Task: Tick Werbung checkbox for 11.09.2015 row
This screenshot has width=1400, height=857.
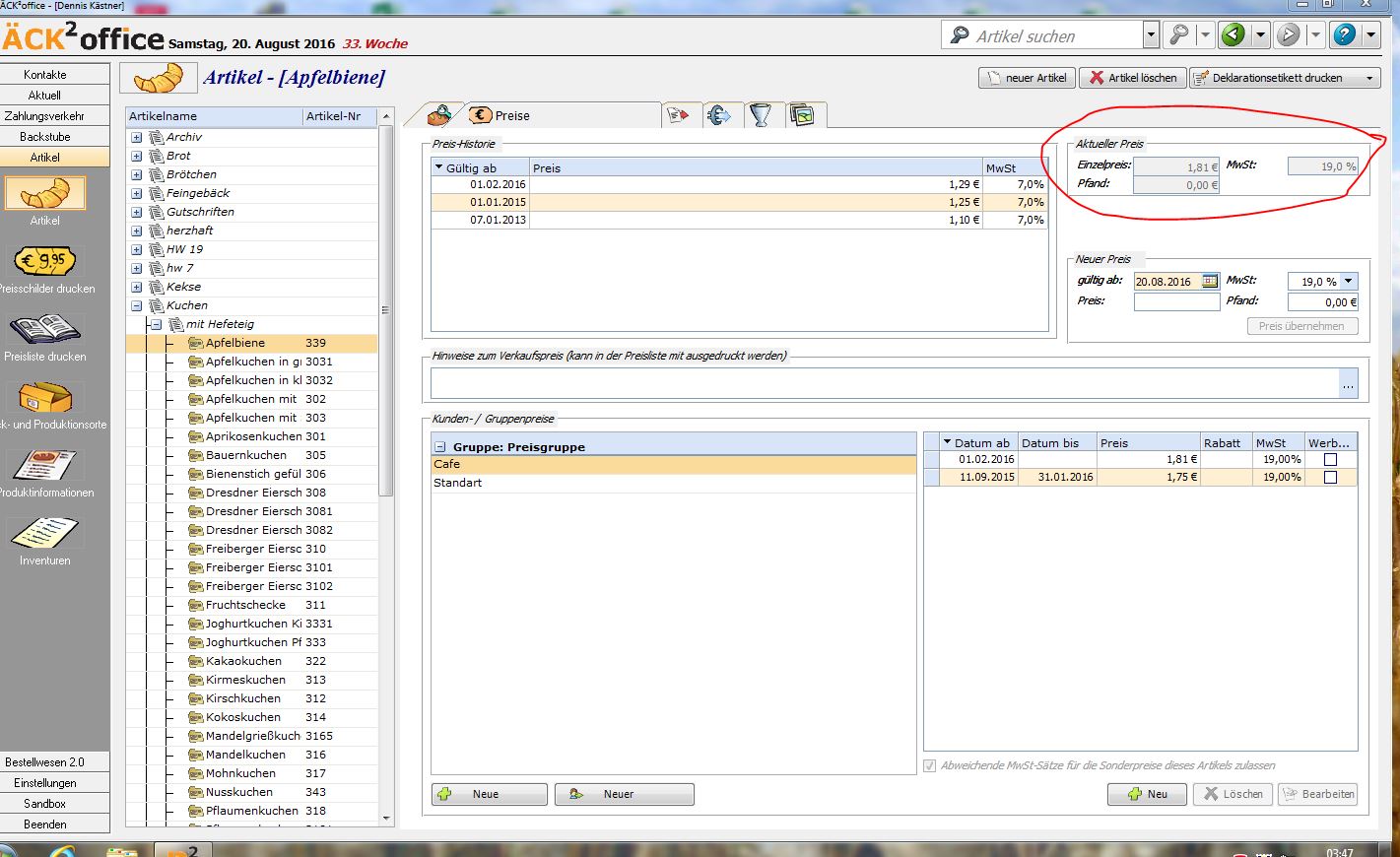Action: [x=1330, y=478]
